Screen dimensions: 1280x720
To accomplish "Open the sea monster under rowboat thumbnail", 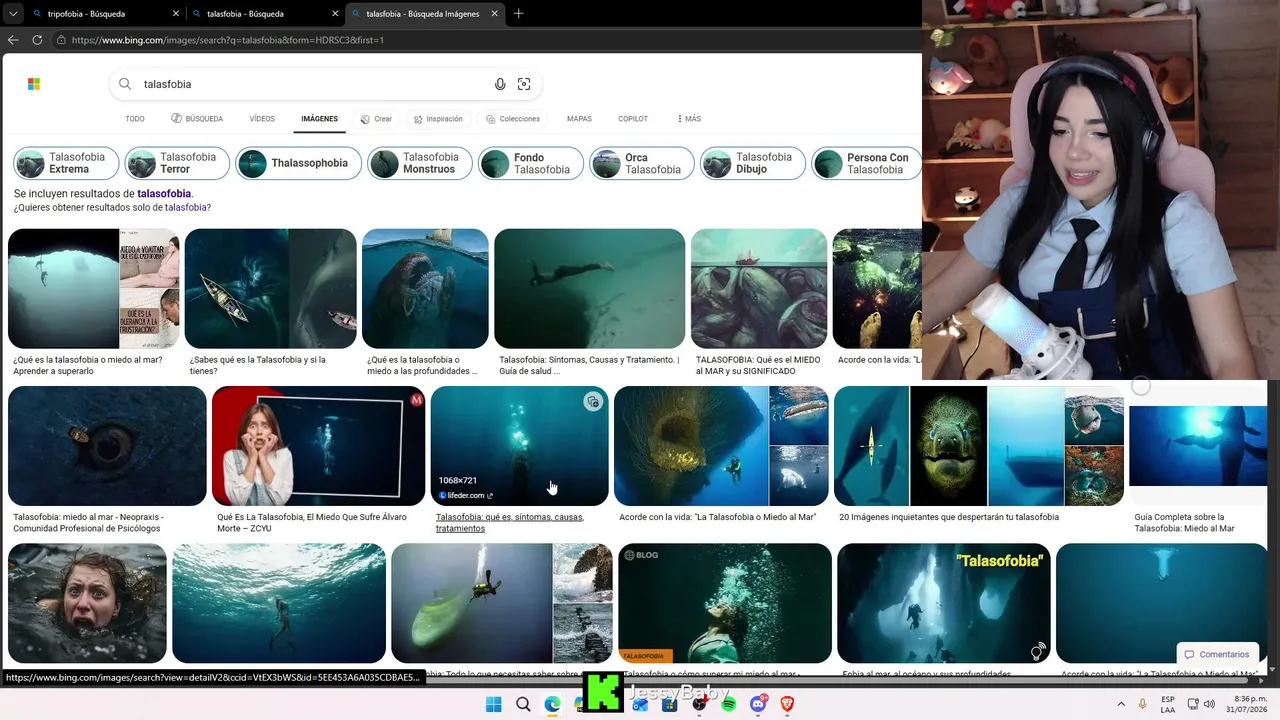I will 270,289.
